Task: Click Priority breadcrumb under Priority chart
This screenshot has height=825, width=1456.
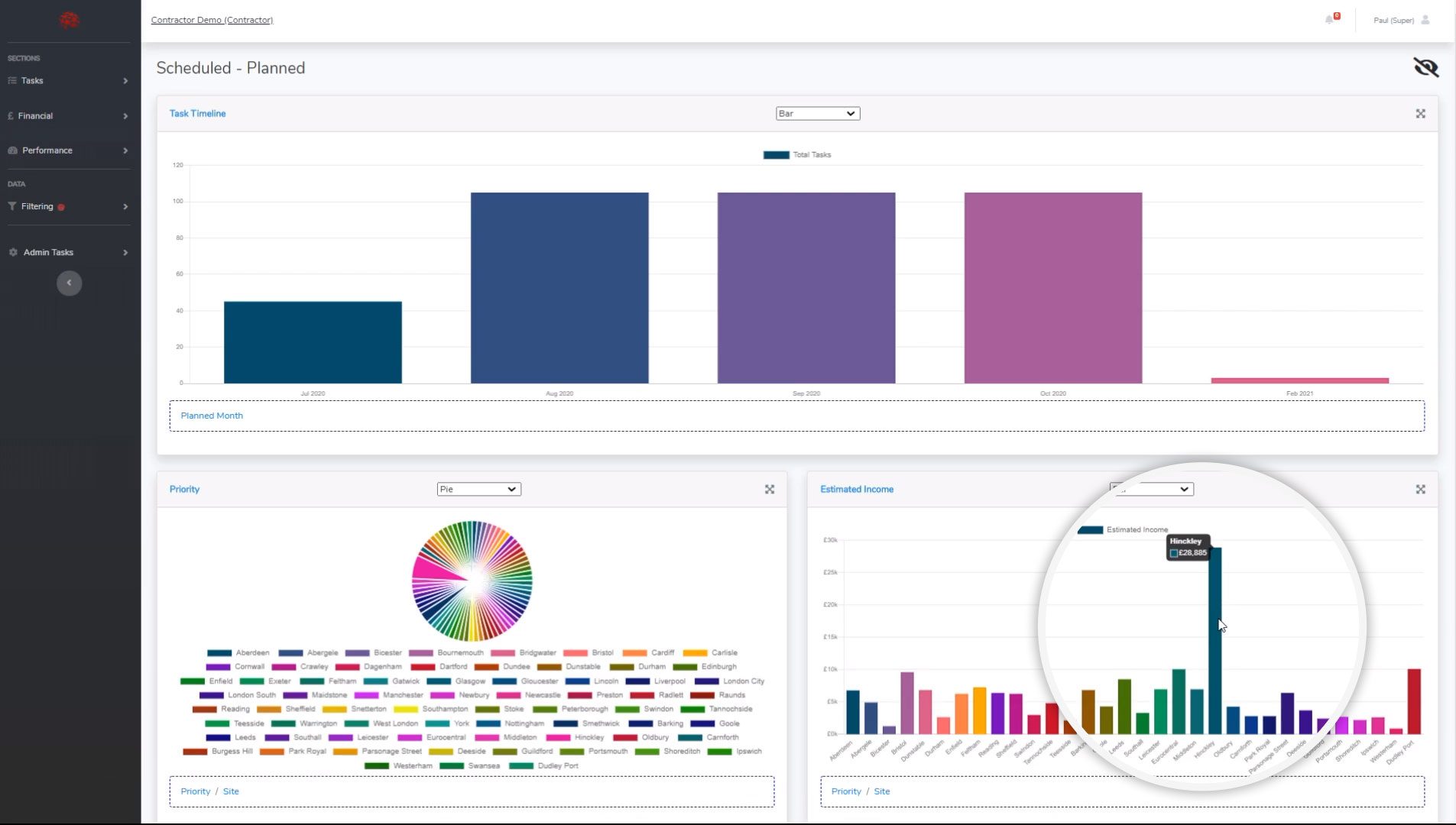Action: [195, 791]
